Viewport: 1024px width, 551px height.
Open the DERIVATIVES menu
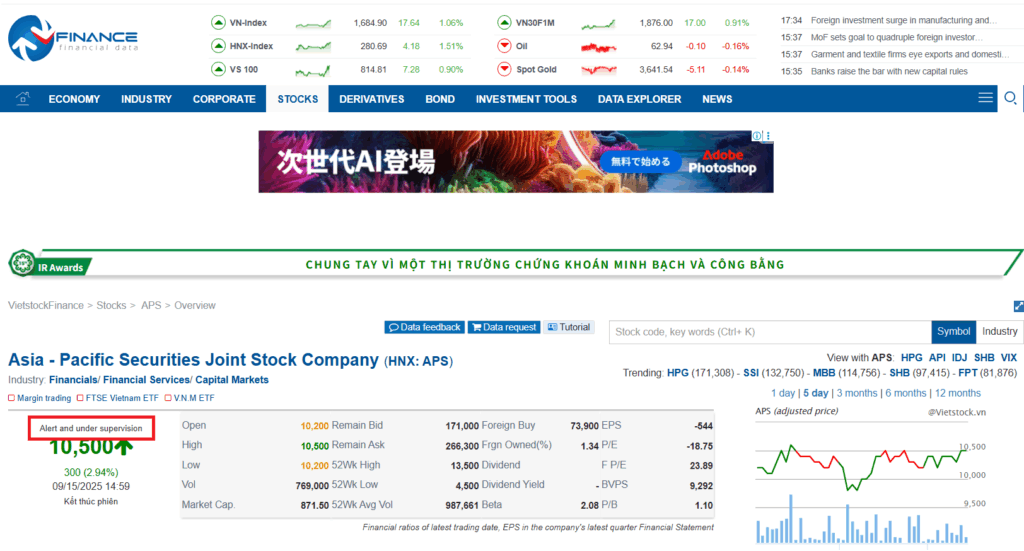372,99
